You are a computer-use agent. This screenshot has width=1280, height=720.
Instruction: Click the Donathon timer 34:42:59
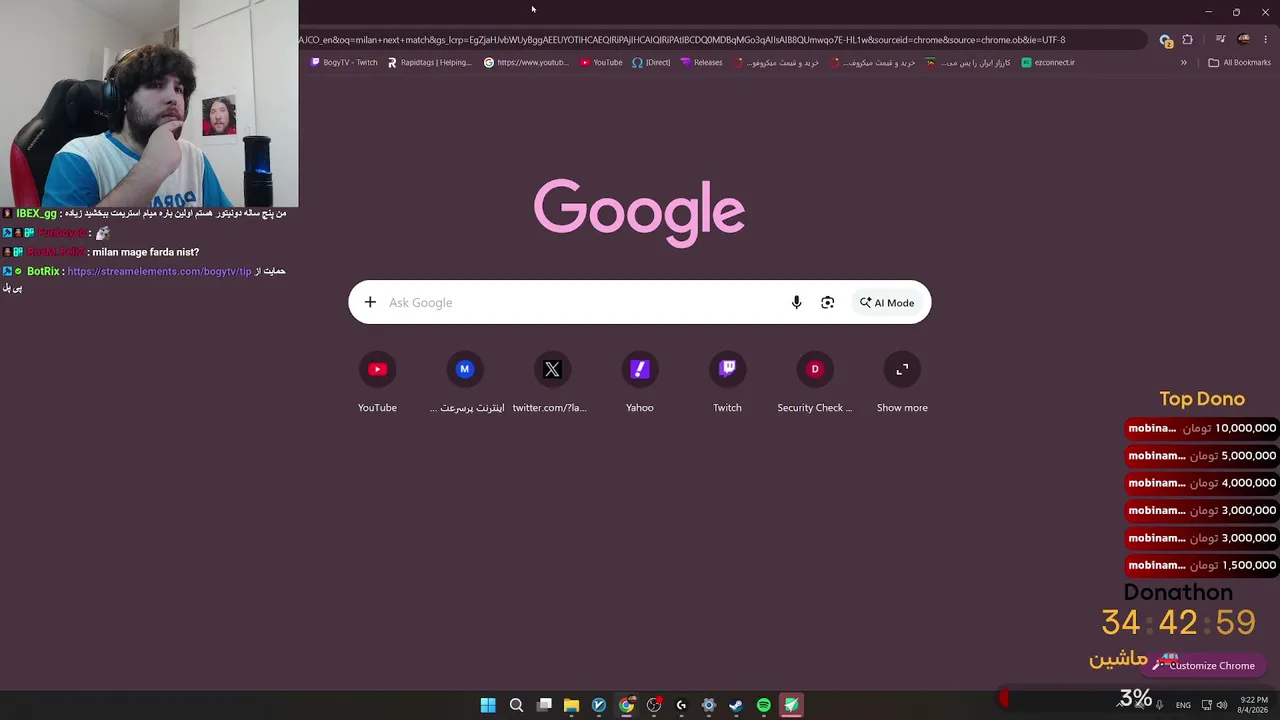(x=1178, y=623)
